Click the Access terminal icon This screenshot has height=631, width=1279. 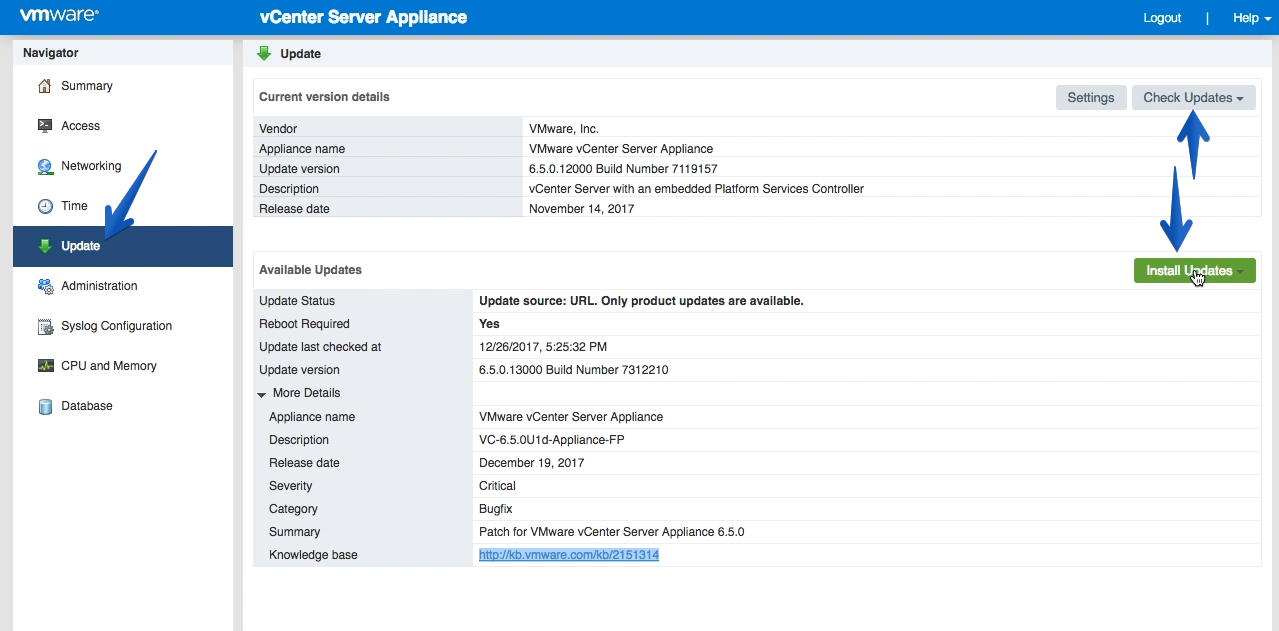[44, 126]
